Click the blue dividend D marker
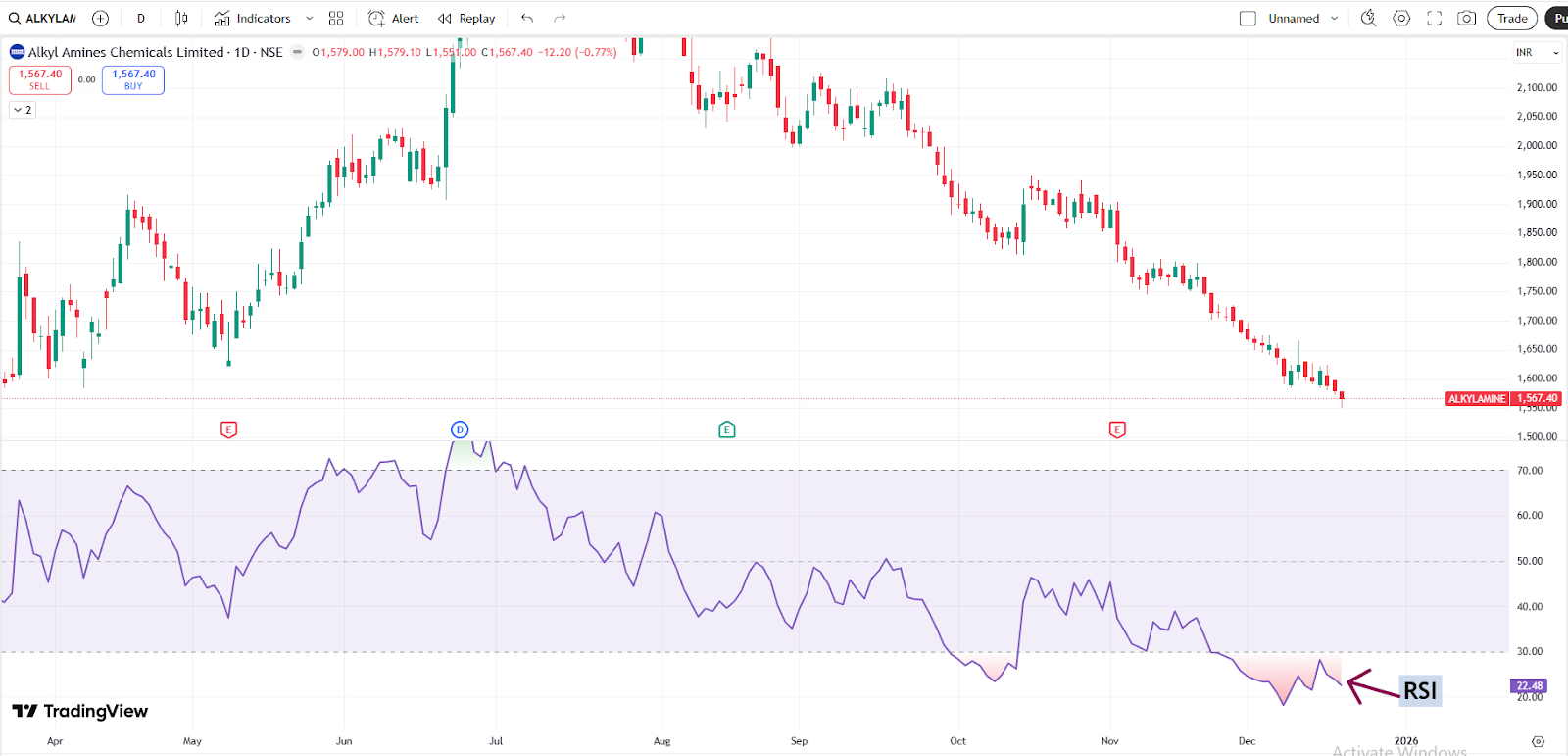Screen dimensions: 1568x756 [460, 429]
